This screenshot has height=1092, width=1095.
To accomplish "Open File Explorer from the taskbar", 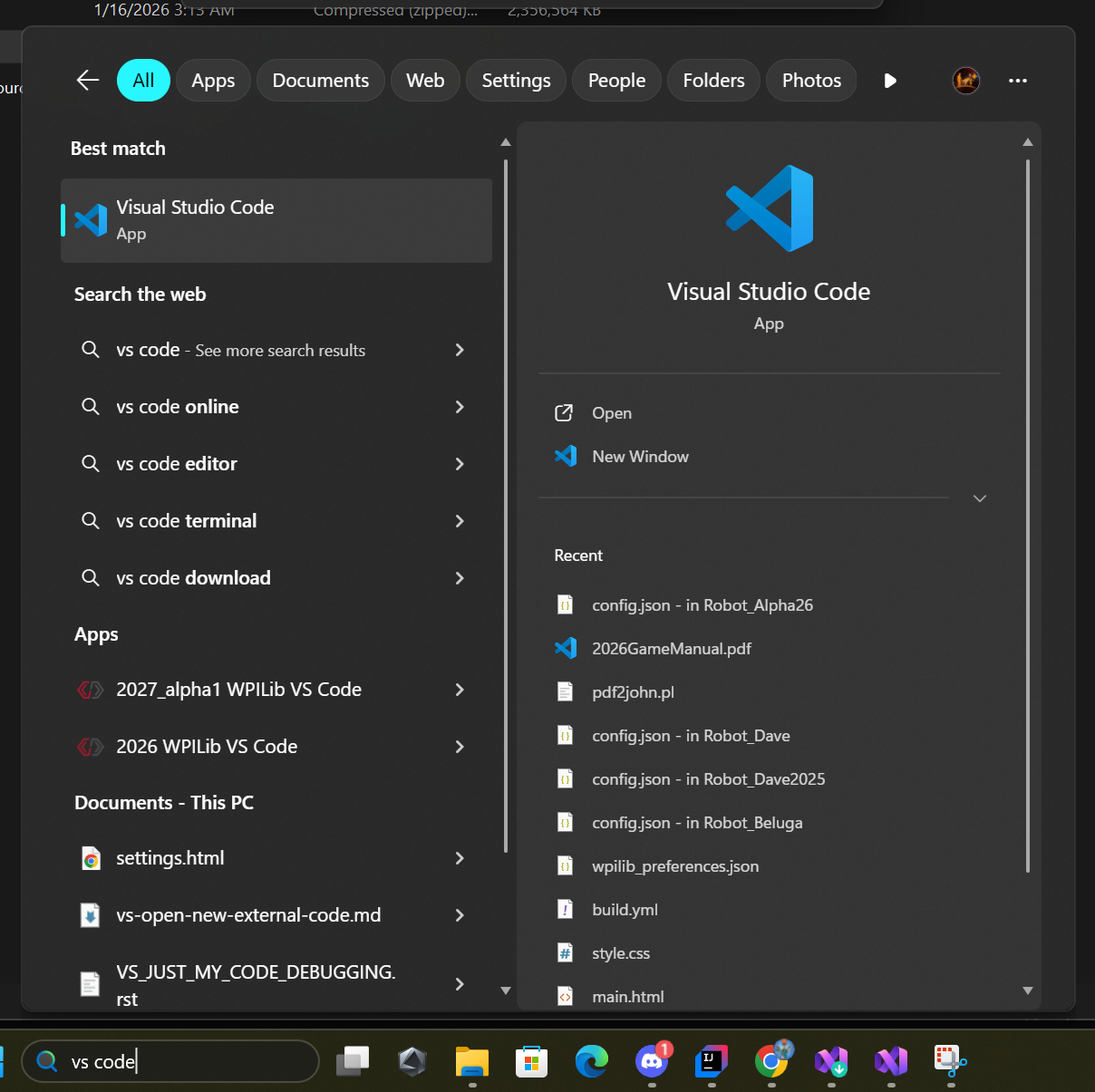I will pyautogui.click(x=472, y=1060).
